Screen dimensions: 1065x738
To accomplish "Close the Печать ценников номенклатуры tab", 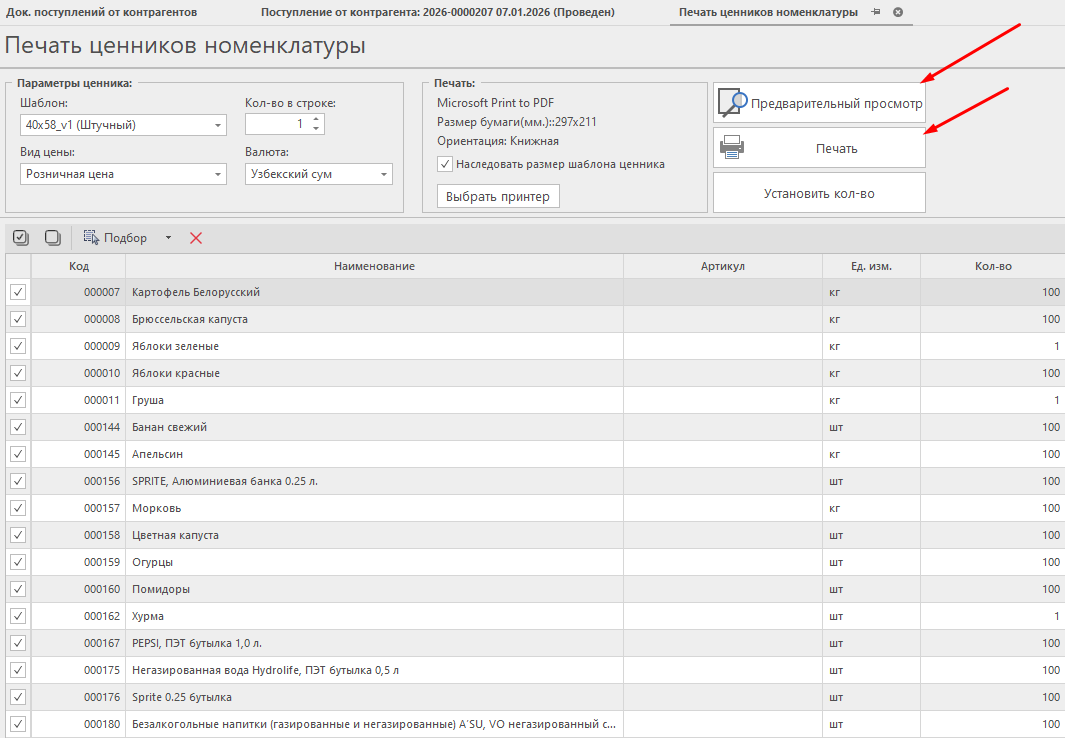I will click(897, 12).
